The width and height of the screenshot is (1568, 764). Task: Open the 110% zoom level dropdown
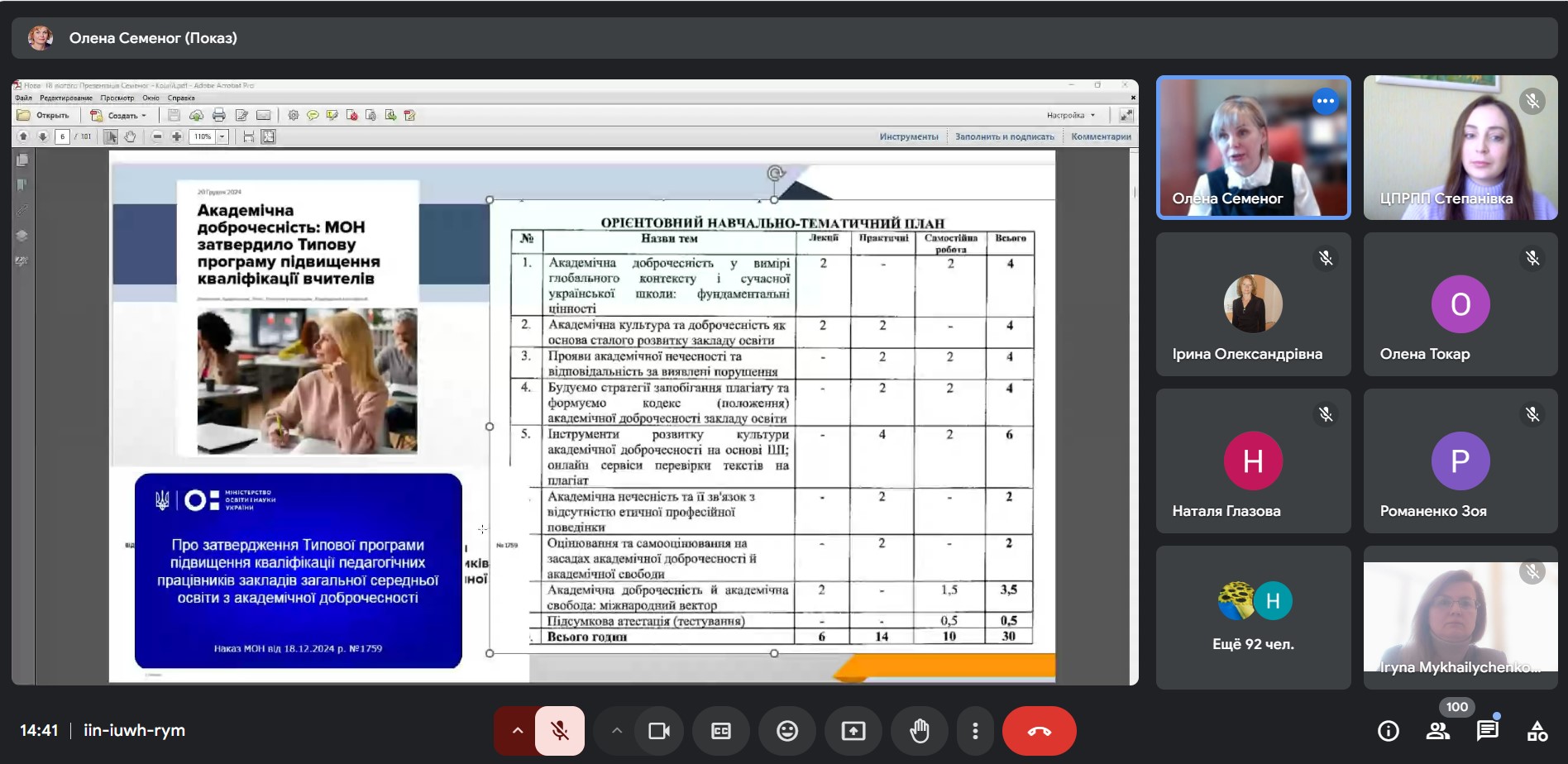pyautogui.click(x=222, y=136)
